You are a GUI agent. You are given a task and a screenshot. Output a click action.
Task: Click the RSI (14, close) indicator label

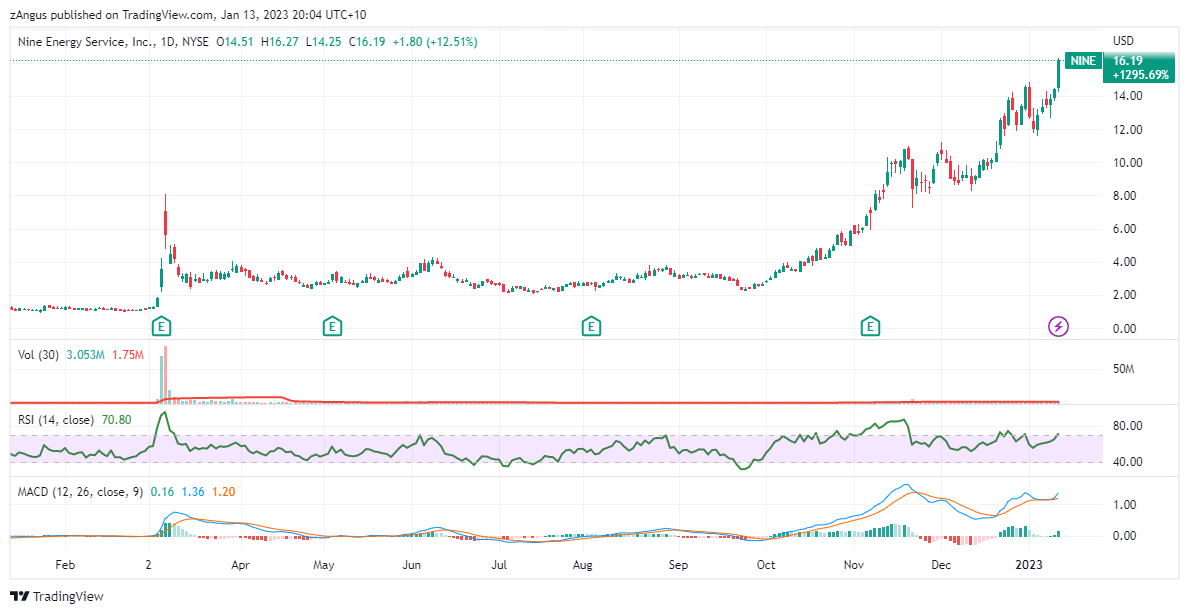coord(55,420)
